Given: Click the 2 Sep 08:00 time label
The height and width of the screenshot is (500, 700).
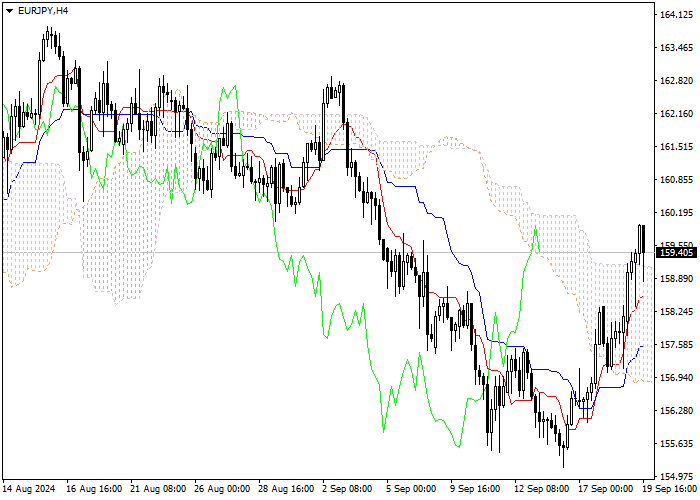Looking at the screenshot, I should [347, 489].
